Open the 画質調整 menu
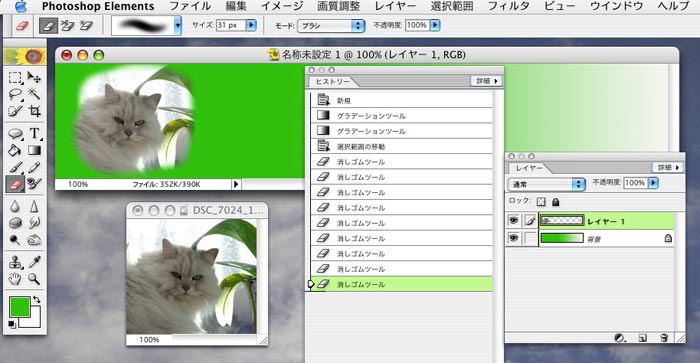 (338, 6)
